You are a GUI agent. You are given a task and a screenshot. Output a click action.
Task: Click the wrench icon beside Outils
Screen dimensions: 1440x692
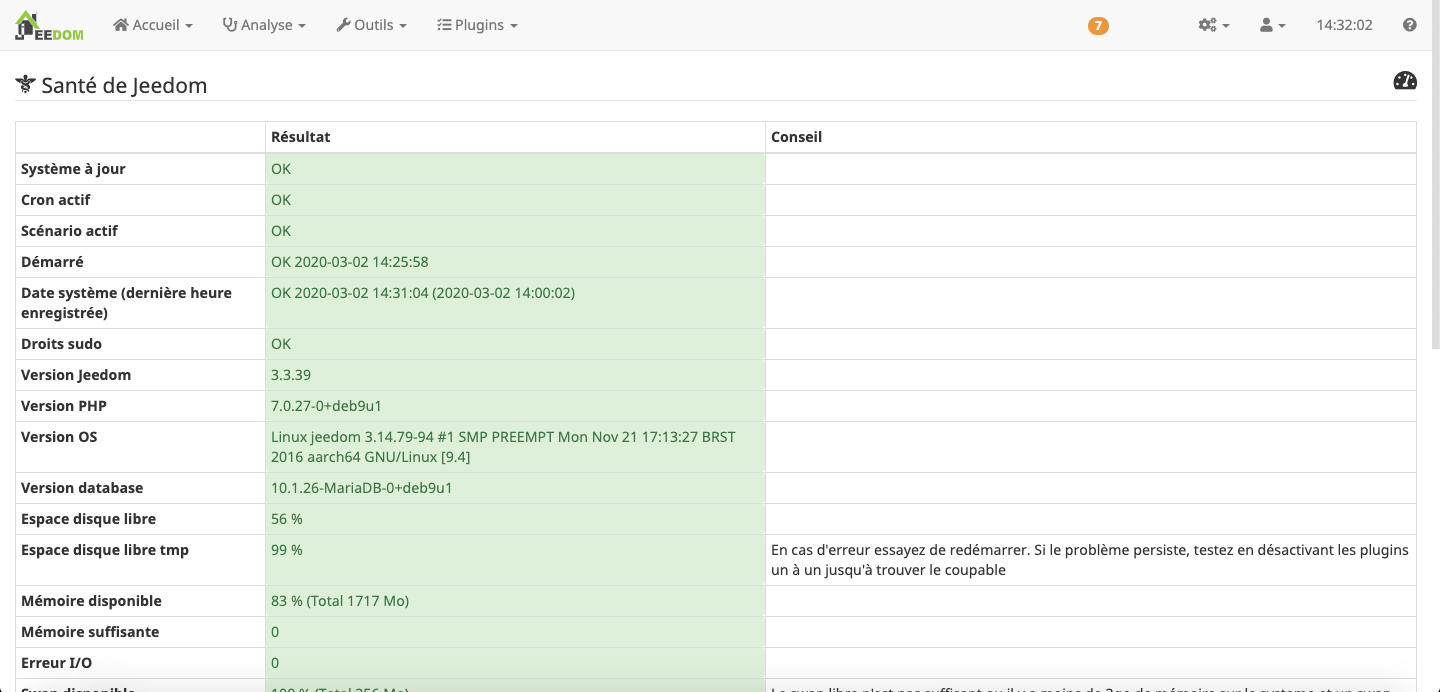(x=343, y=25)
